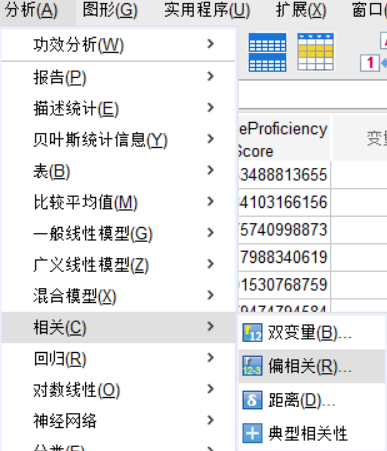Open the 实用程序(U) menu
The image size is (387, 451).
[207, 10]
